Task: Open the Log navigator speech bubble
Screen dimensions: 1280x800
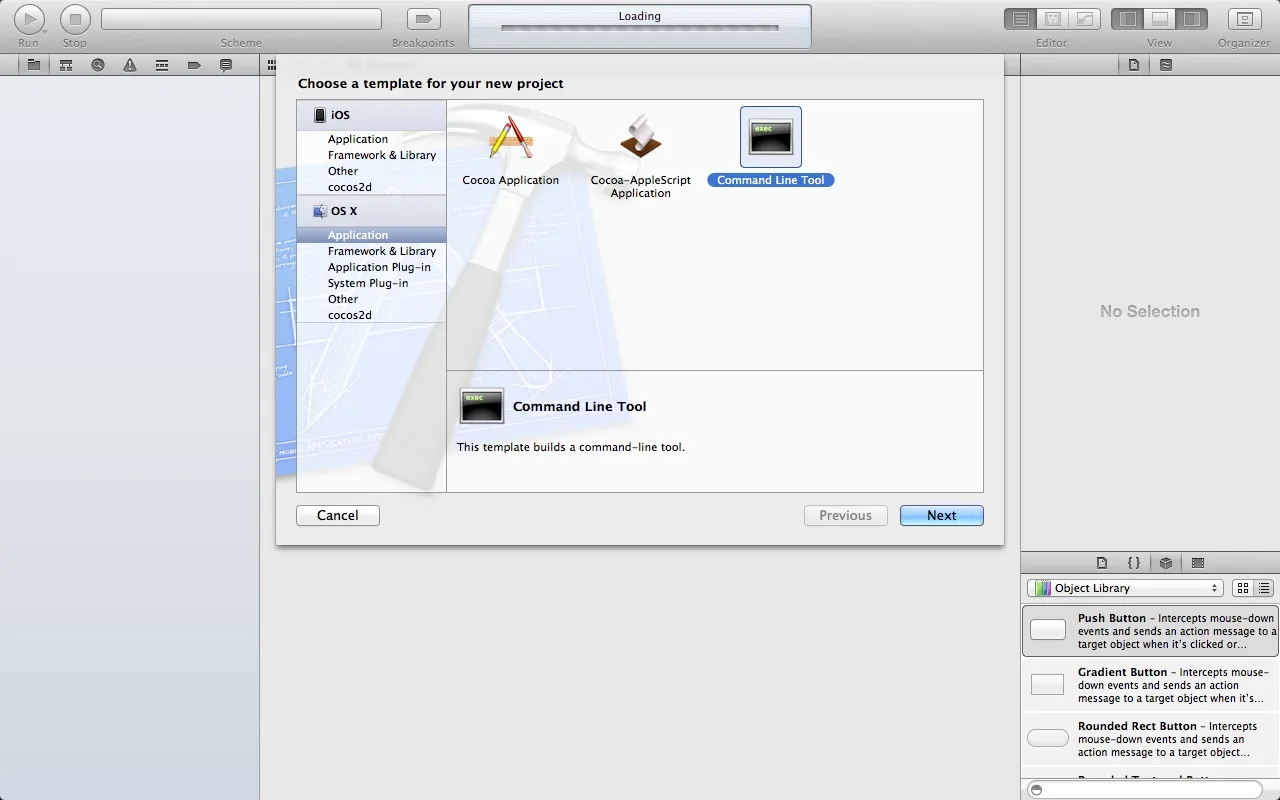Action: click(226, 64)
